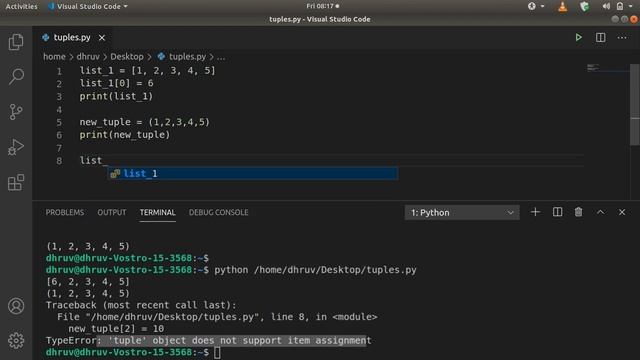Click 'python /home/dhruv/Desktop/tuples.py' command text
Viewport: 640px width, 360px height.
[315, 270]
